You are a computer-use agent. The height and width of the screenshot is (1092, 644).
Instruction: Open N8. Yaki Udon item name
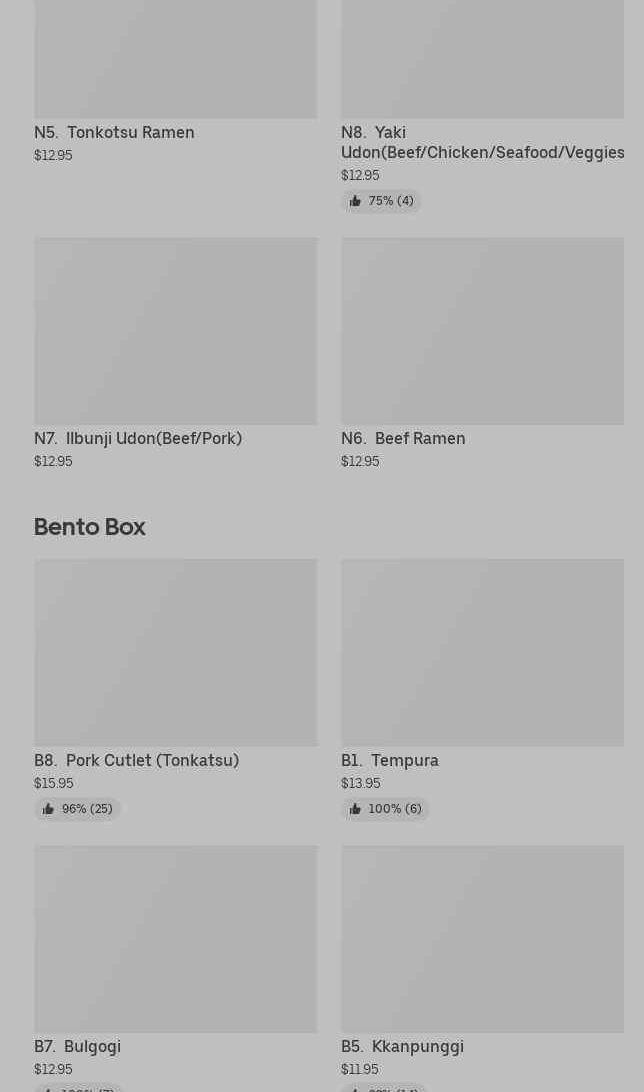[482, 142]
